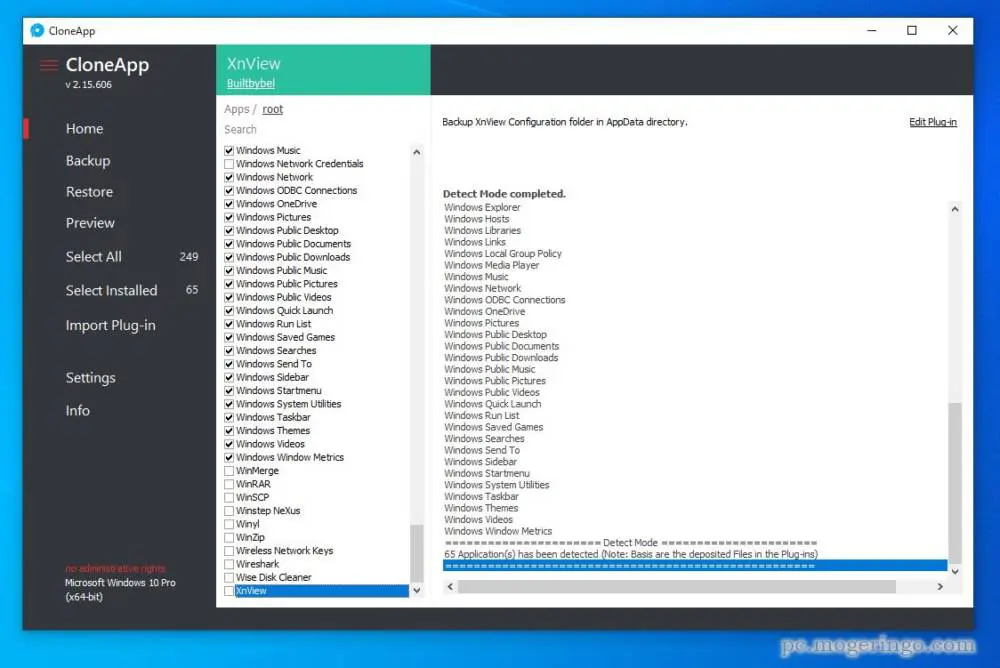
Task: Click the log panel scroll down arrow
Action: [955, 572]
